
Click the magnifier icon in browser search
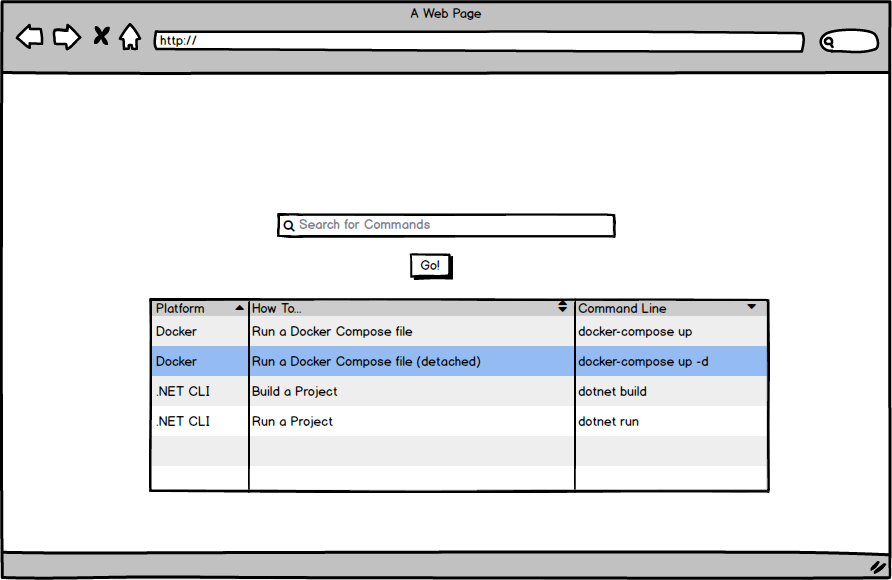(x=827, y=42)
